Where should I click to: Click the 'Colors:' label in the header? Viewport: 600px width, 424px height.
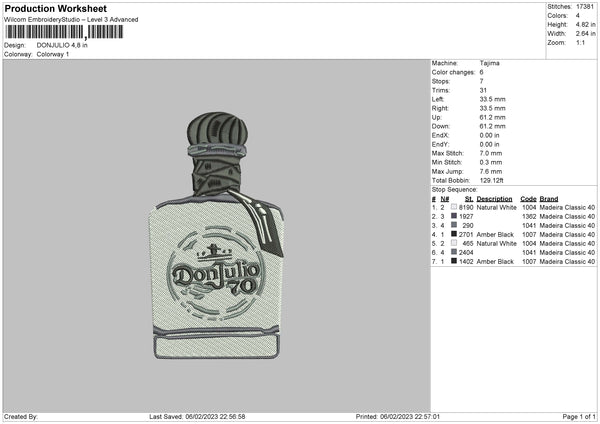[557, 16]
